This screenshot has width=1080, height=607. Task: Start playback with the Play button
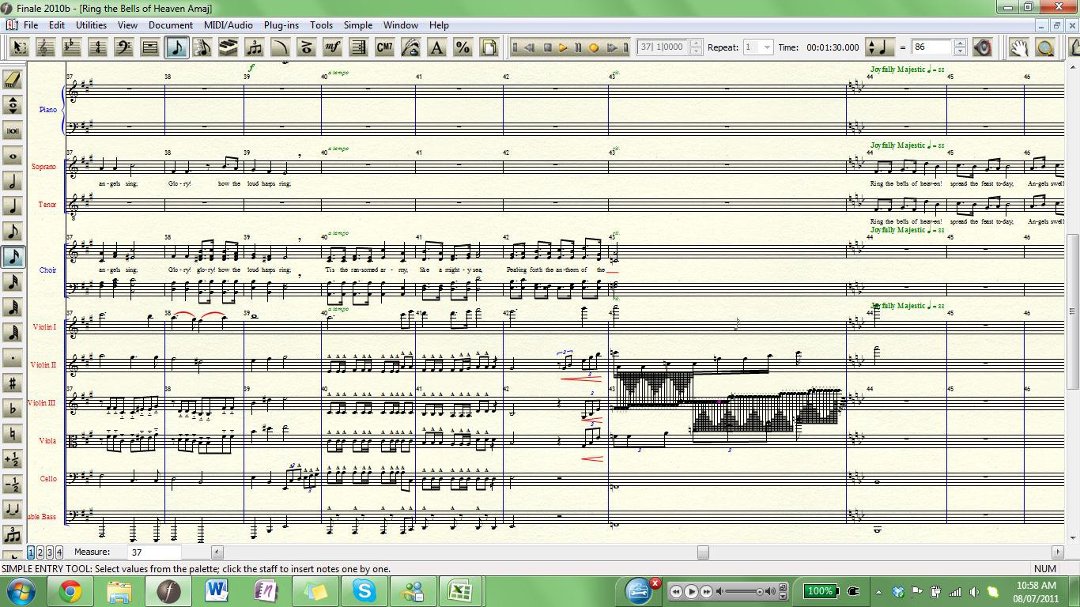click(563, 48)
